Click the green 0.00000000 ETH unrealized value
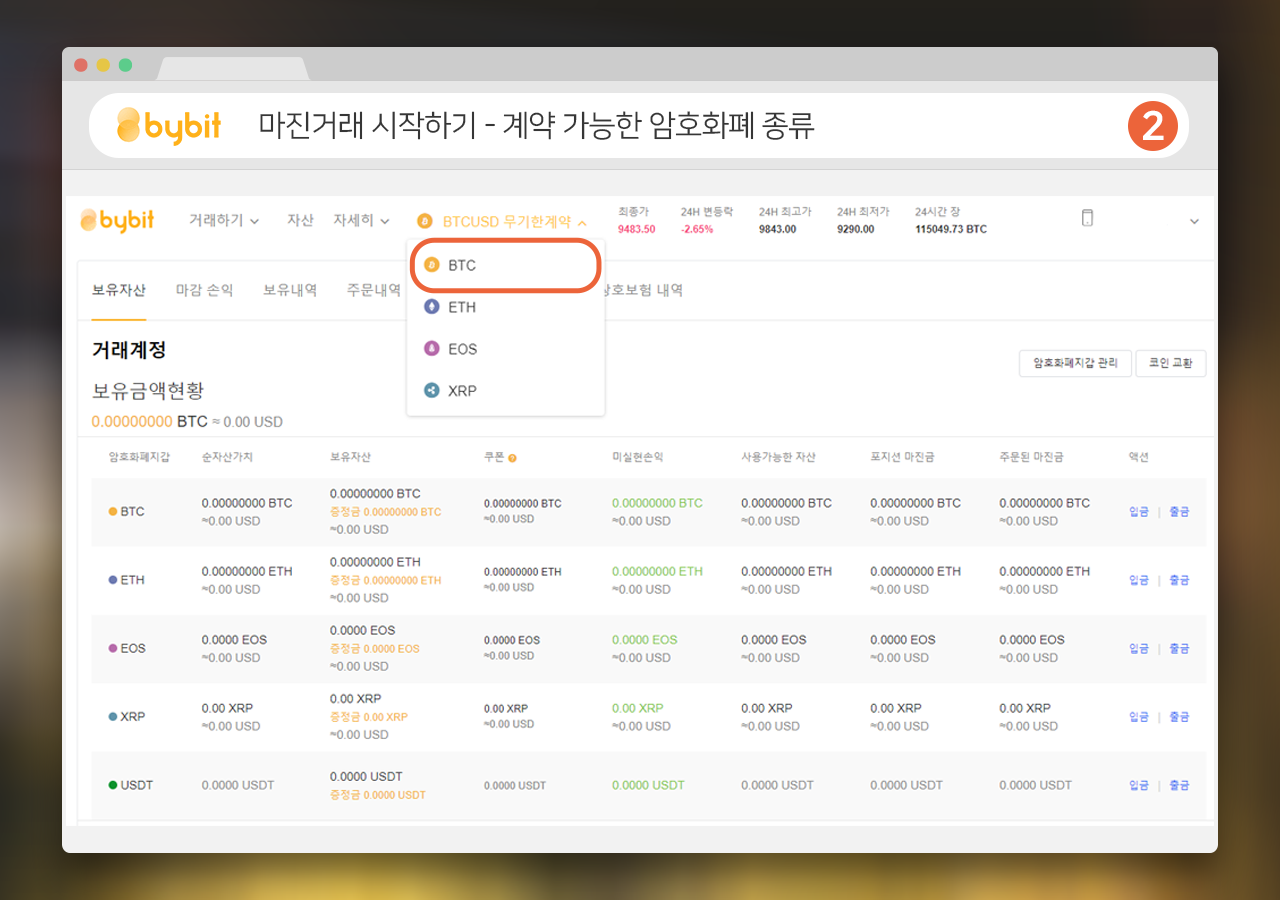The width and height of the screenshot is (1280, 900). pos(657,571)
